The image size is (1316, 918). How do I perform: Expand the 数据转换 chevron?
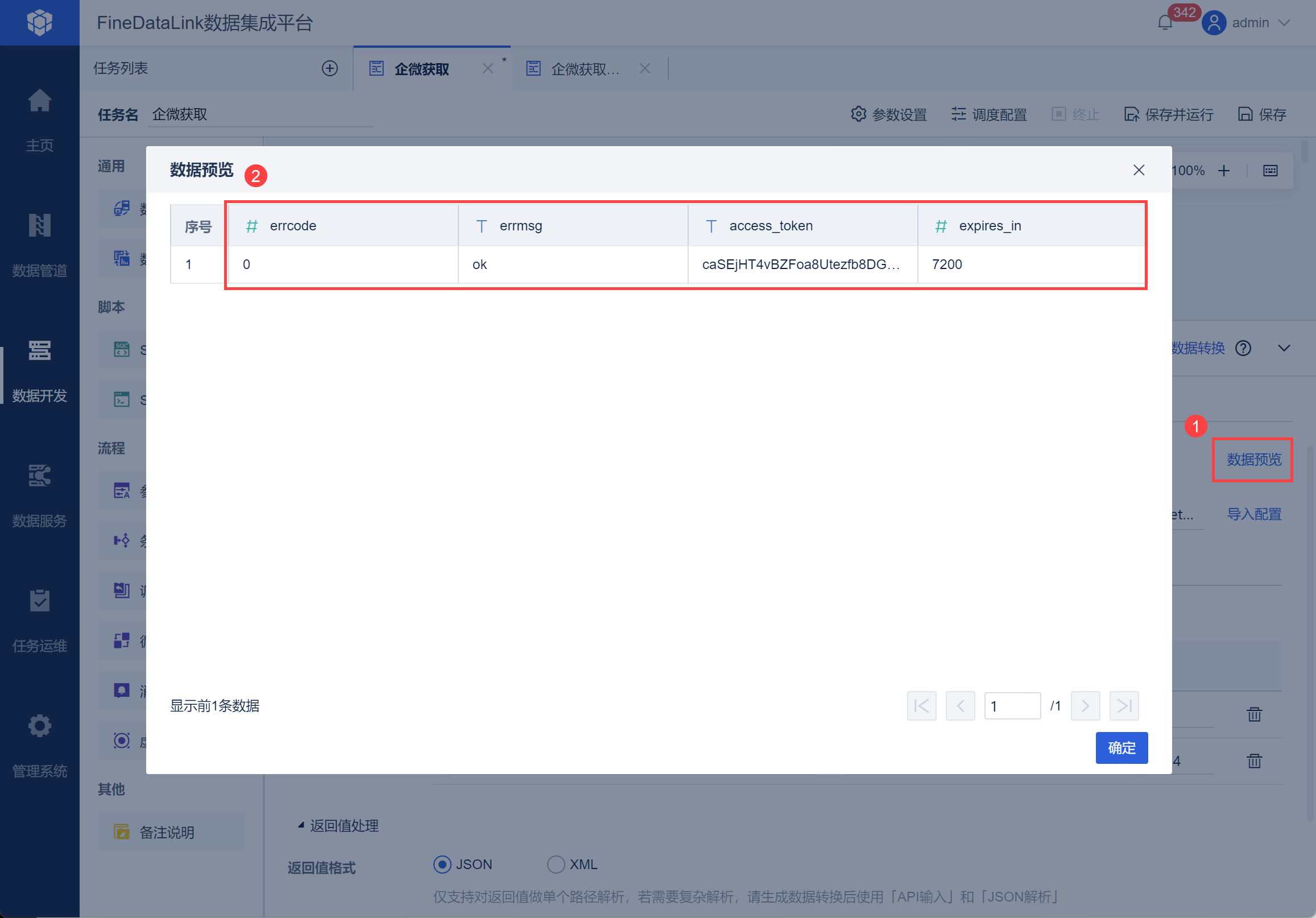pyautogui.click(x=1284, y=348)
